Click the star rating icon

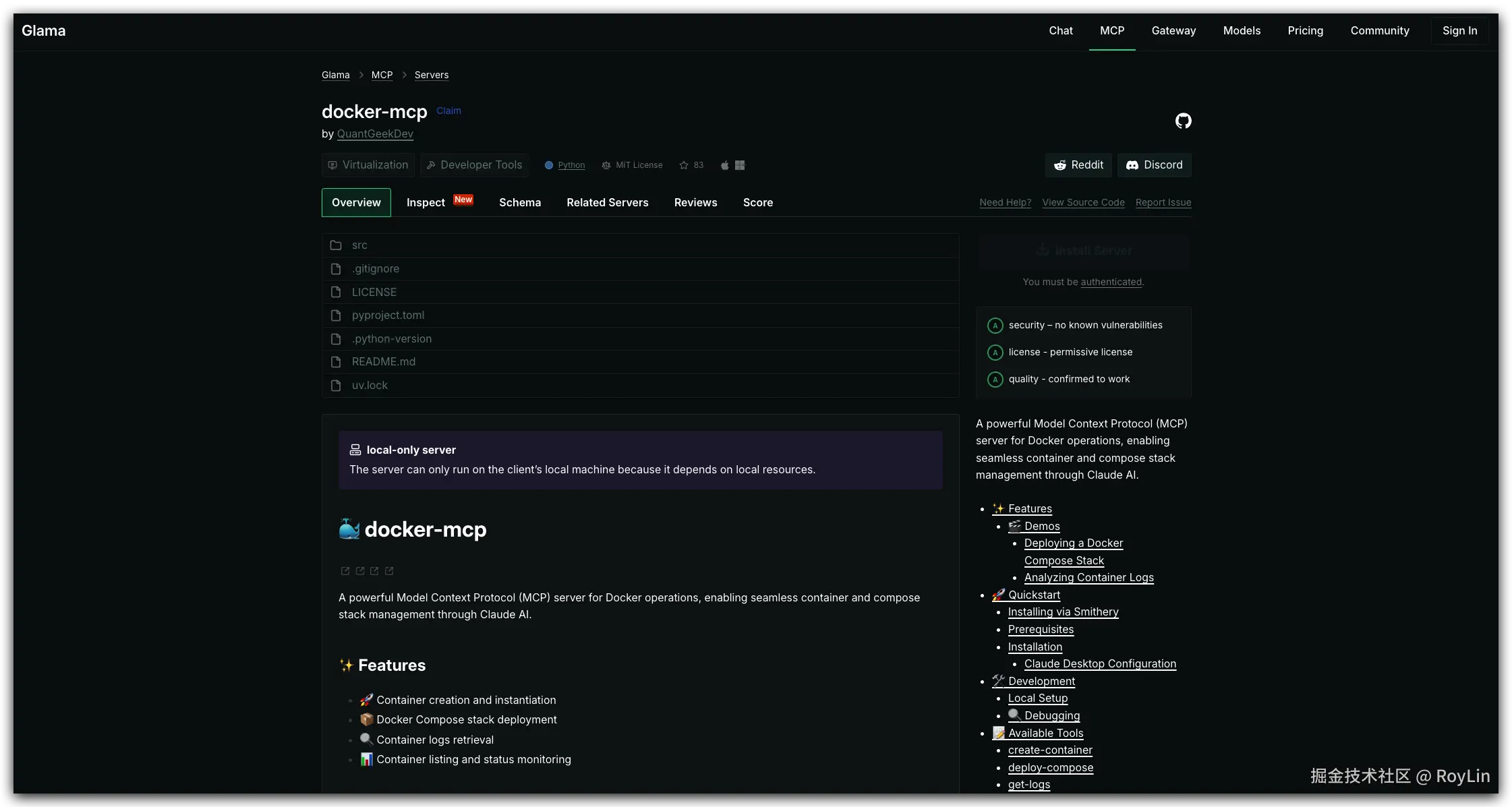684,165
